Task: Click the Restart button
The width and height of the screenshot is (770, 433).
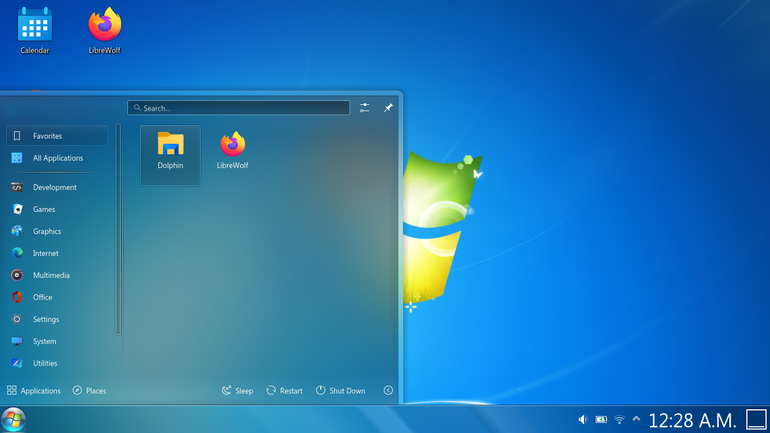Action: pyautogui.click(x=284, y=390)
